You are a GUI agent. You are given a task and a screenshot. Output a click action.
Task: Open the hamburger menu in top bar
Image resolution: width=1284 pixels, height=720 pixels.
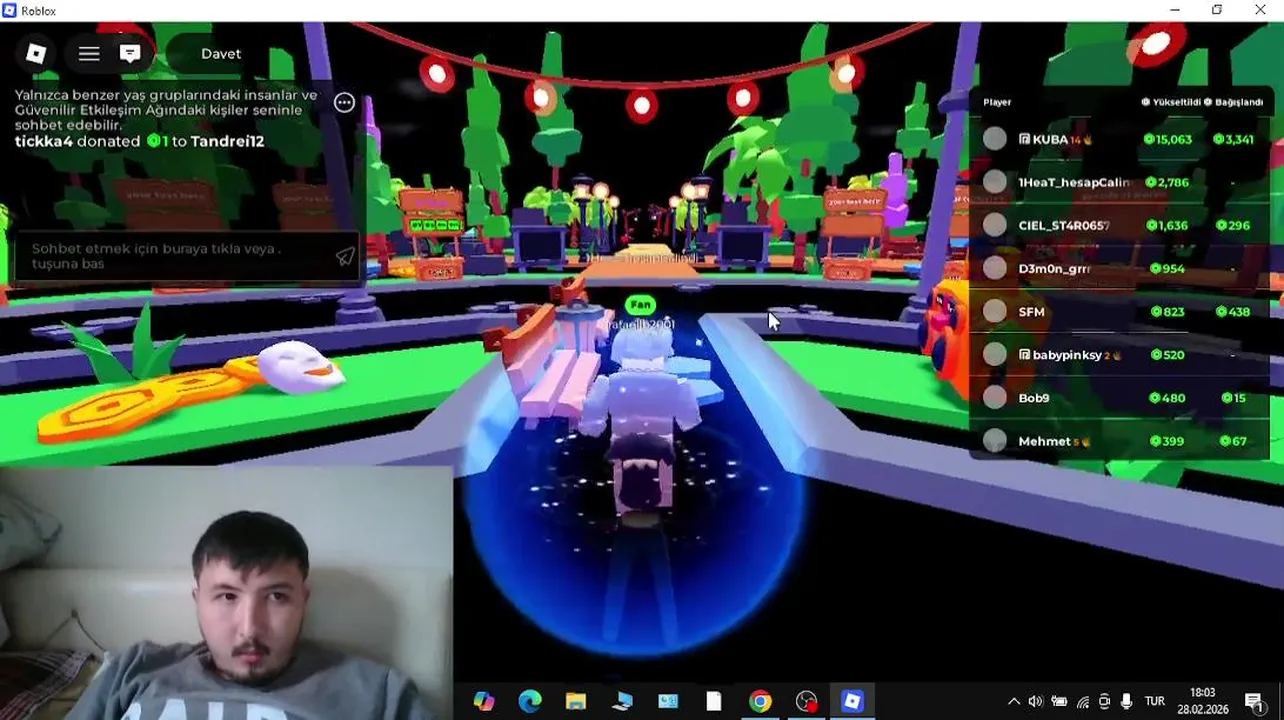[89, 54]
